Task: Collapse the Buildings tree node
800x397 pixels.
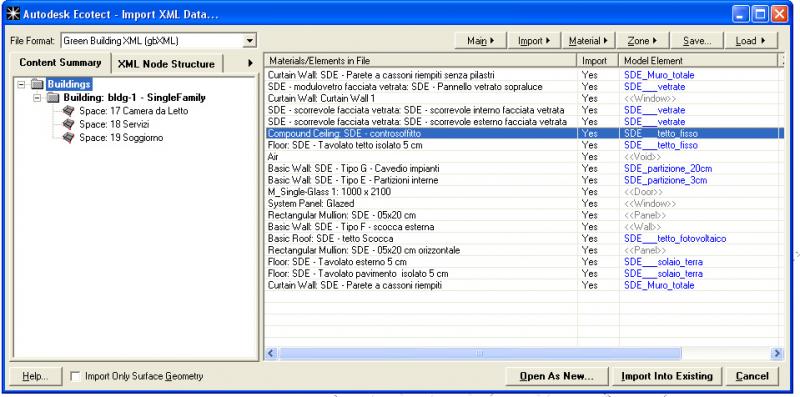Action: pyautogui.click(x=21, y=84)
